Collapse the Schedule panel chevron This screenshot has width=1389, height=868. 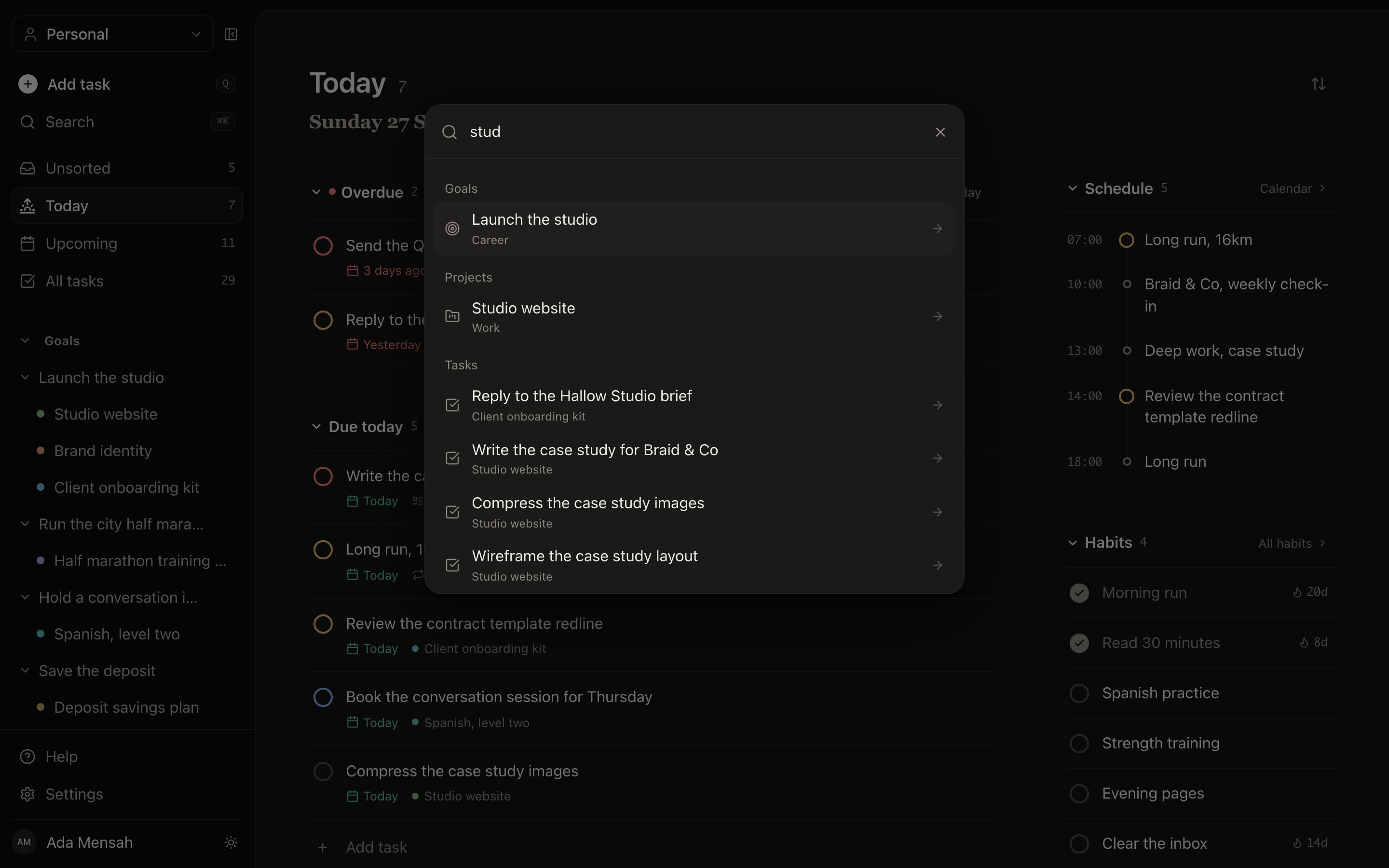1072,188
